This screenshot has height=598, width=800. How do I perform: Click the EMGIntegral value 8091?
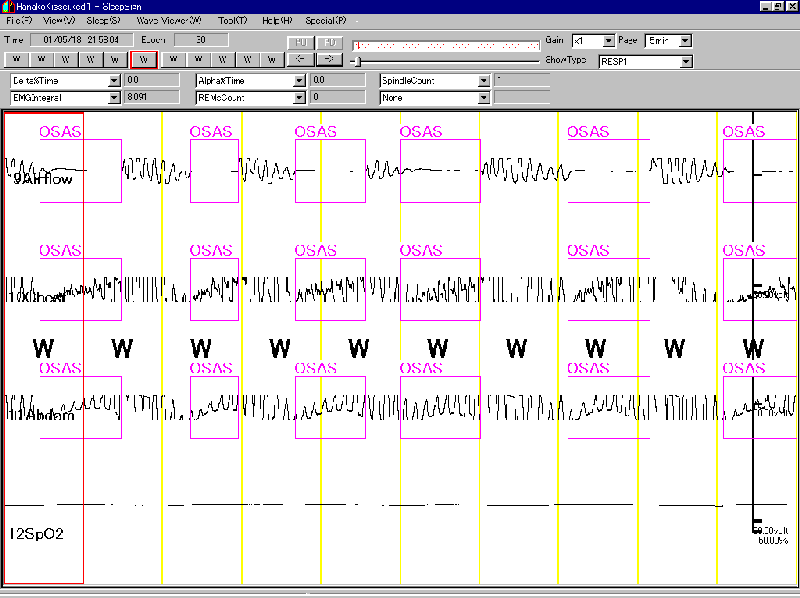152,97
